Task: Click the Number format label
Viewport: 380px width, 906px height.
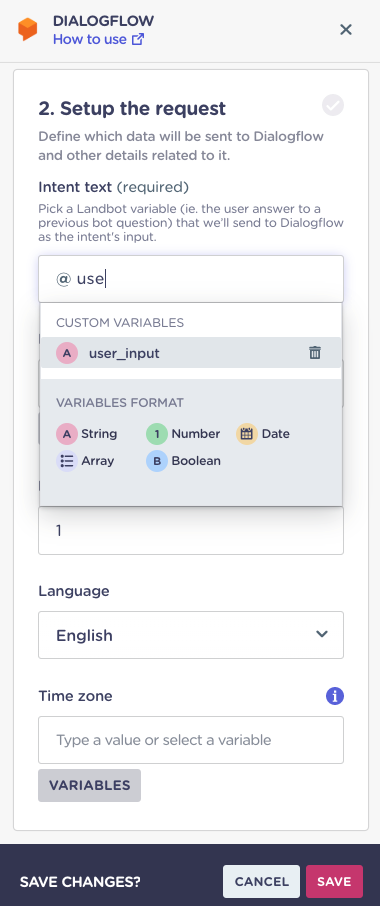Action: tap(196, 434)
